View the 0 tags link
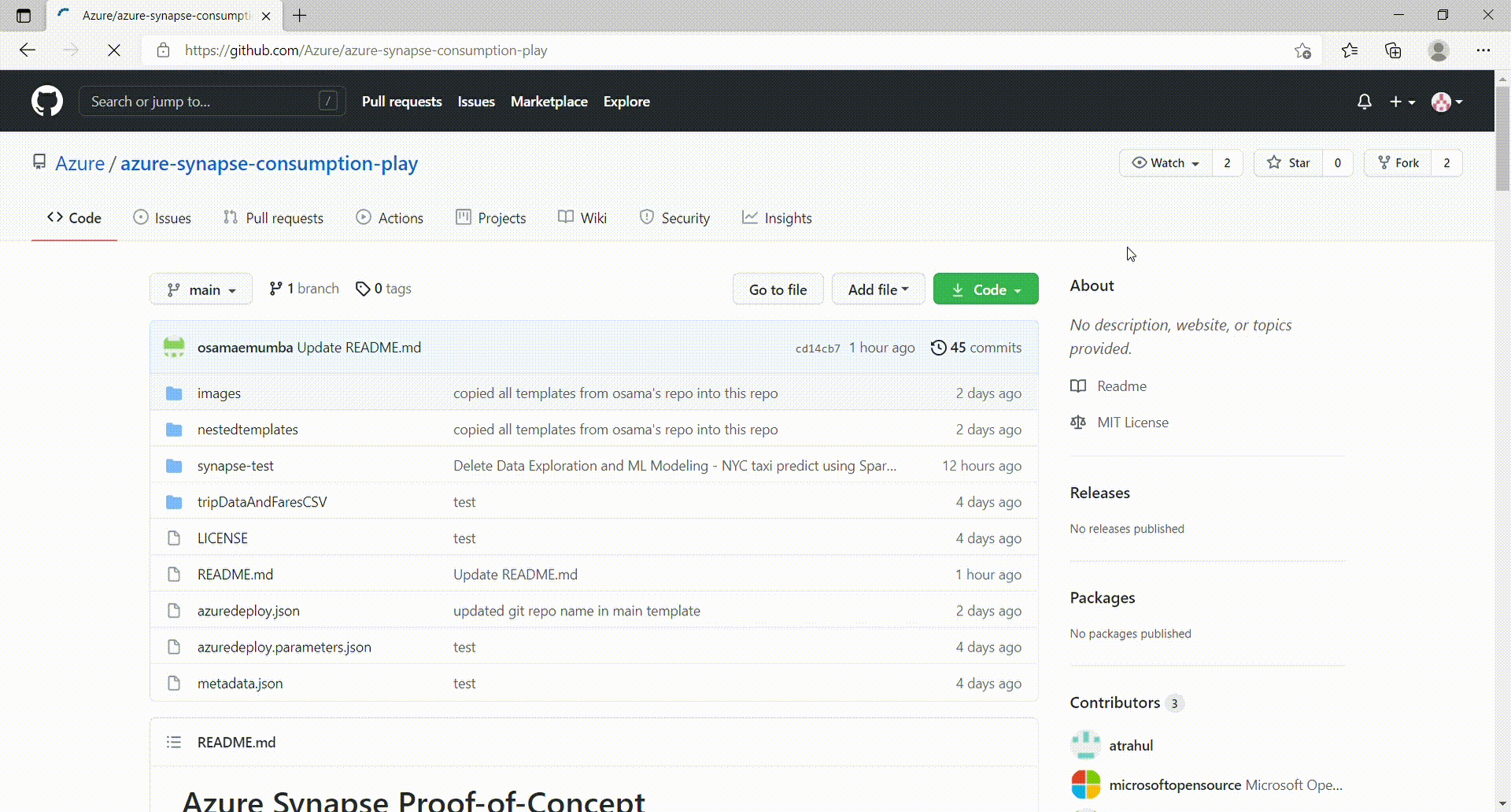The image size is (1511, 812). pos(383,289)
